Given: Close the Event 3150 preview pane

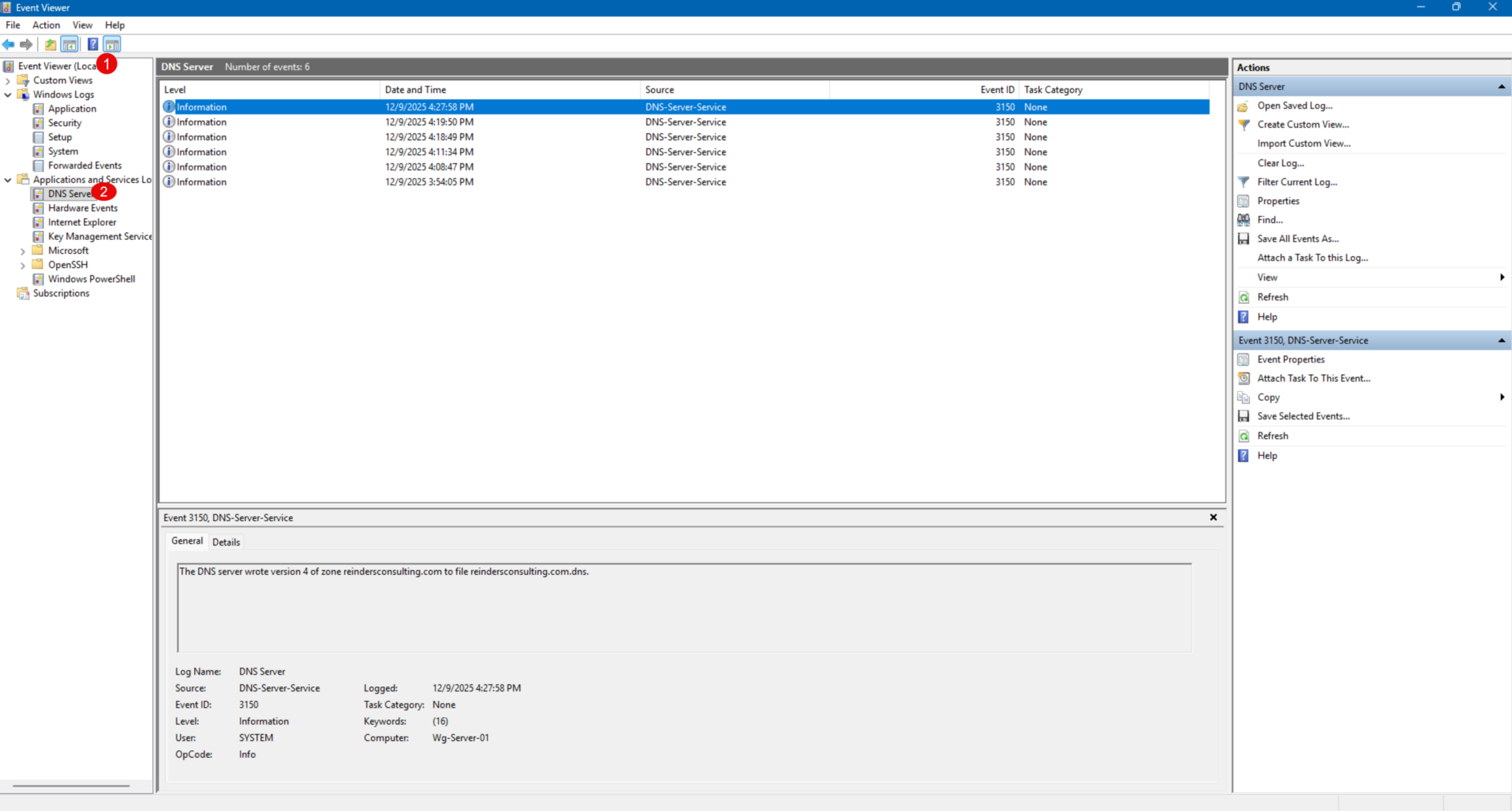Looking at the screenshot, I should click(1213, 517).
